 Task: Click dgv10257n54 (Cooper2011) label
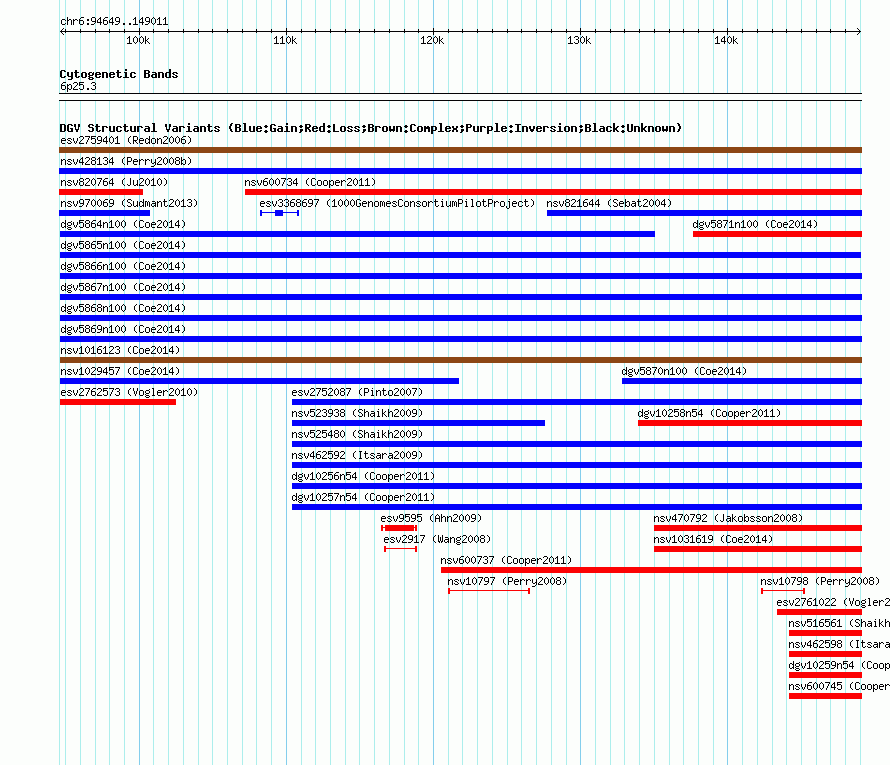click(x=363, y=497)
